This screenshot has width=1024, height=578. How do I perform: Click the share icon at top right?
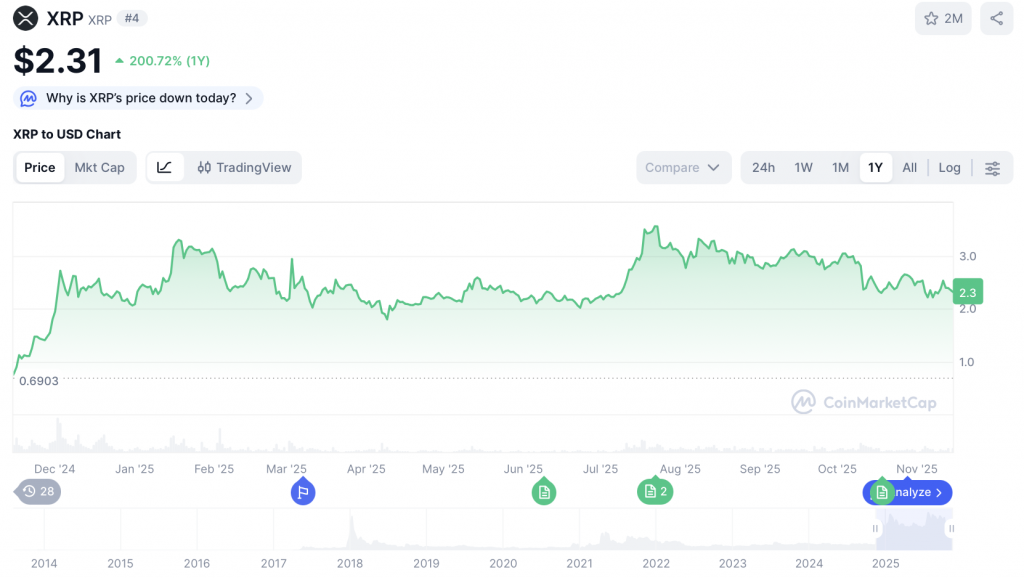coord(996,19)
